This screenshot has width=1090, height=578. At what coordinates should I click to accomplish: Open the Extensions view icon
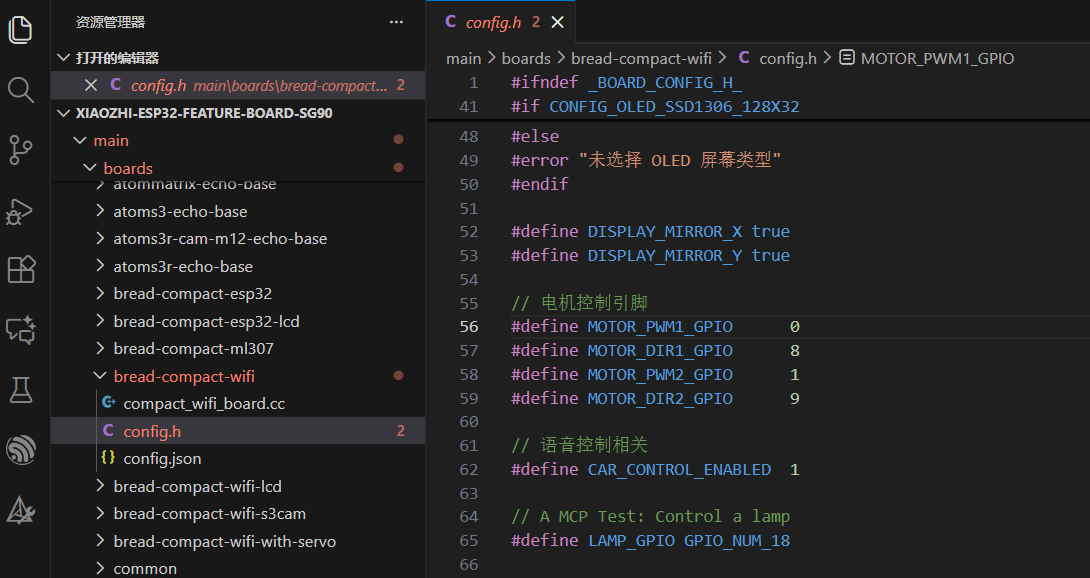point(21,270)
